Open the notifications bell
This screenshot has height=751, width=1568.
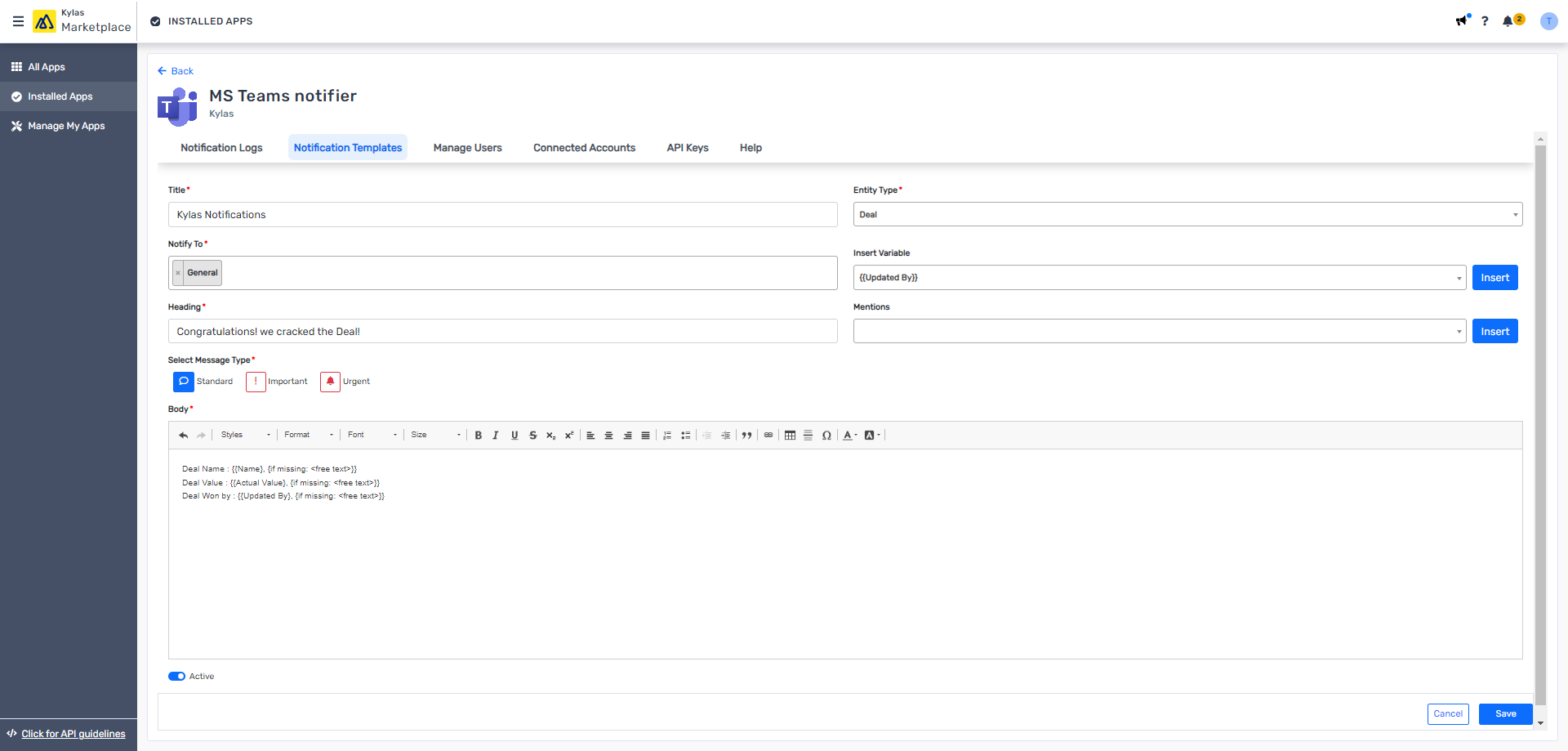(x=1508, y=21)
